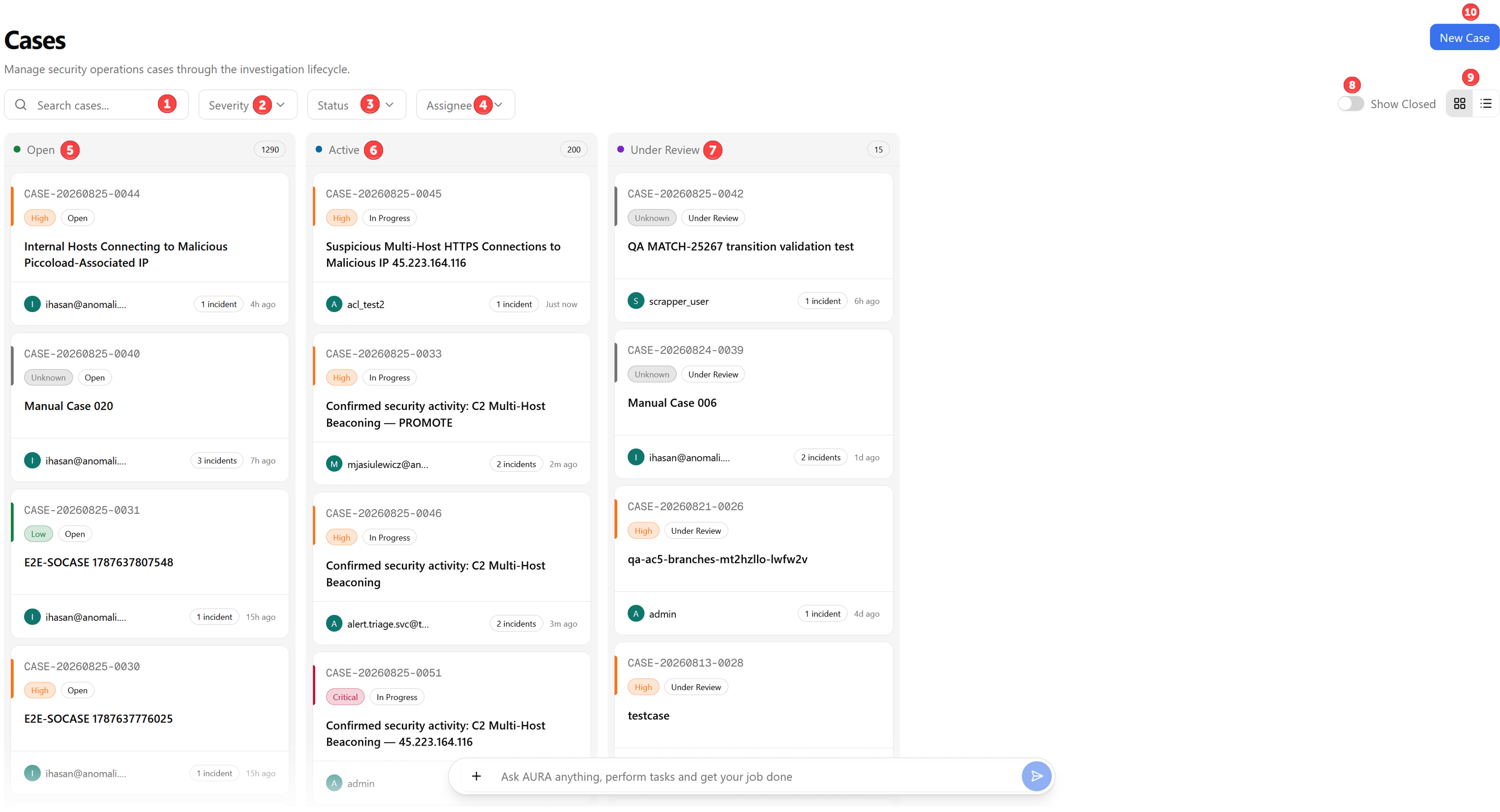Open case CASE-20260825-0045 card
Image resolution: width=1500 pixels, height=812 pixels.
451,249
